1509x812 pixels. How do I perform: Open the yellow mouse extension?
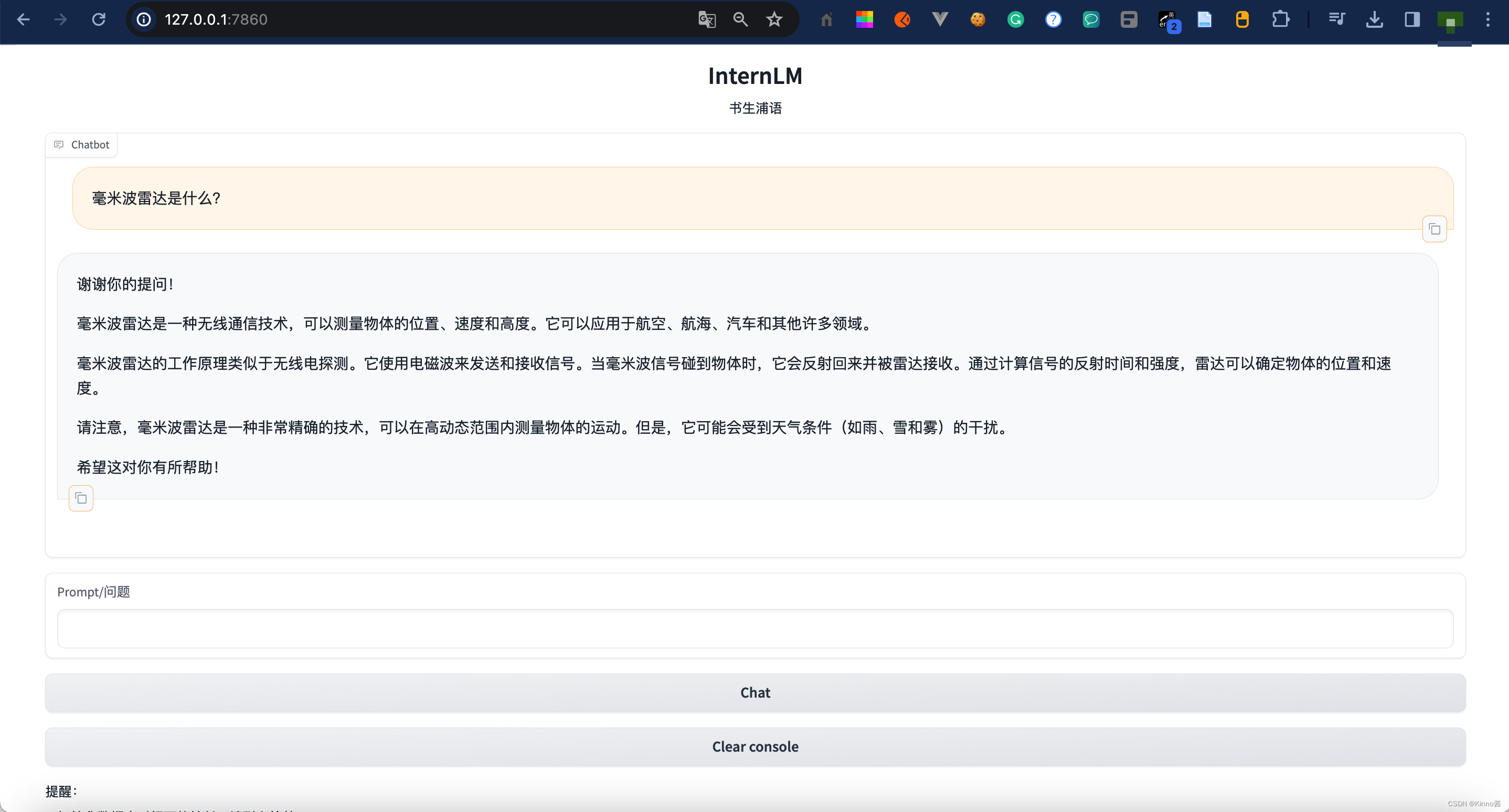coord(1242,20)
